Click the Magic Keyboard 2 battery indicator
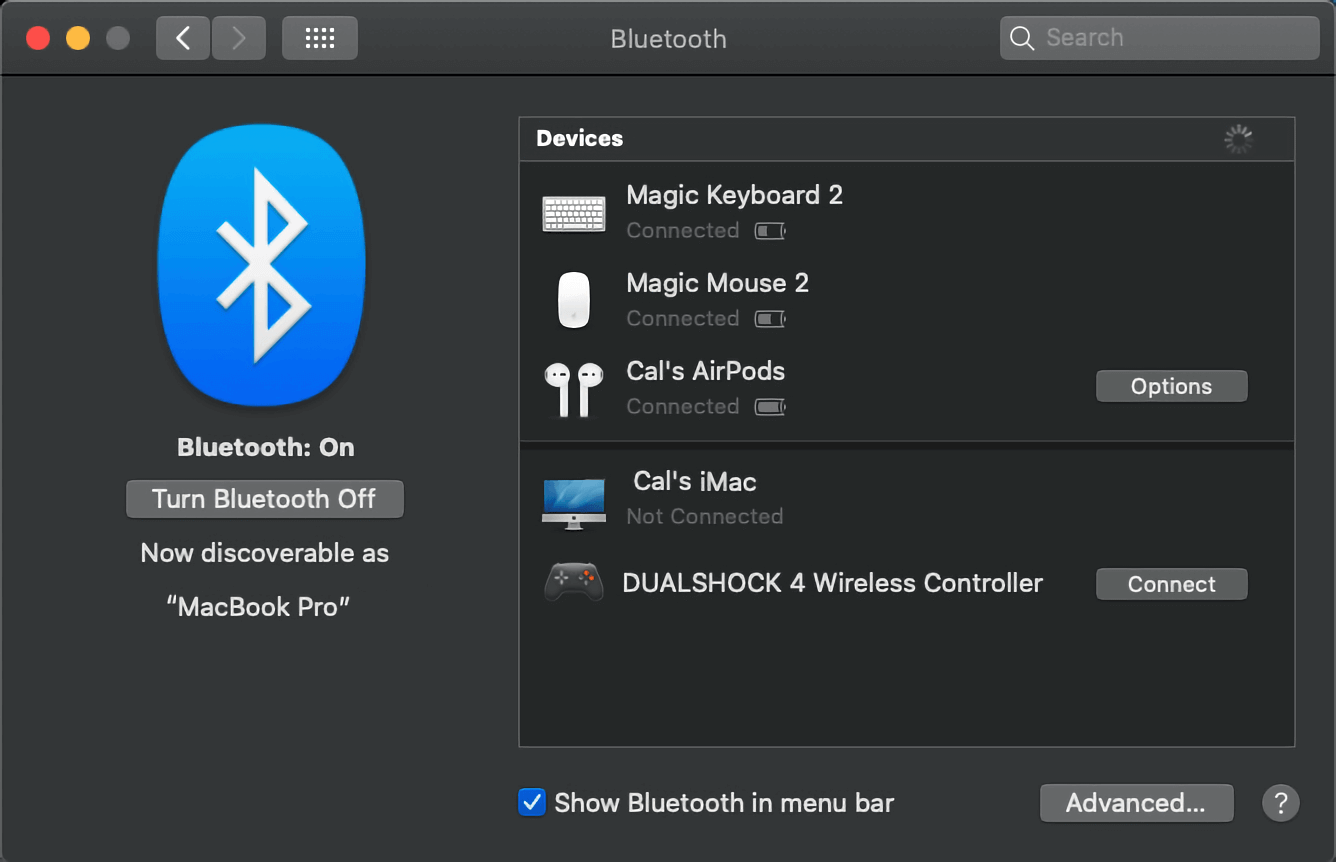 click(770, 231)
